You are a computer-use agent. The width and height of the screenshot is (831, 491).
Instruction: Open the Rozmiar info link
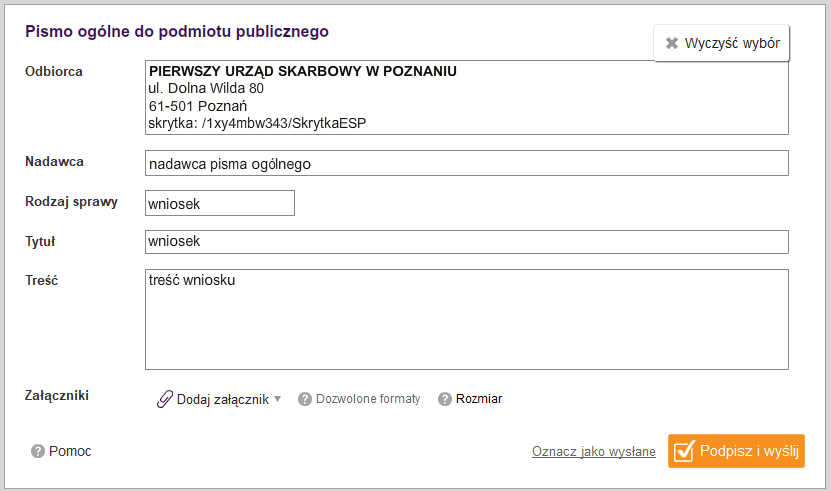[479, 399]
